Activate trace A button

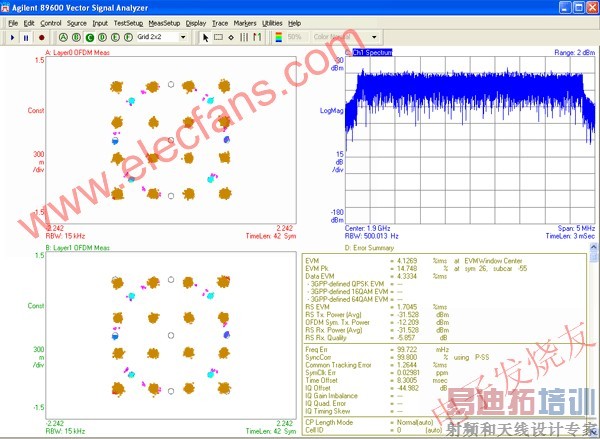(64, 37)
